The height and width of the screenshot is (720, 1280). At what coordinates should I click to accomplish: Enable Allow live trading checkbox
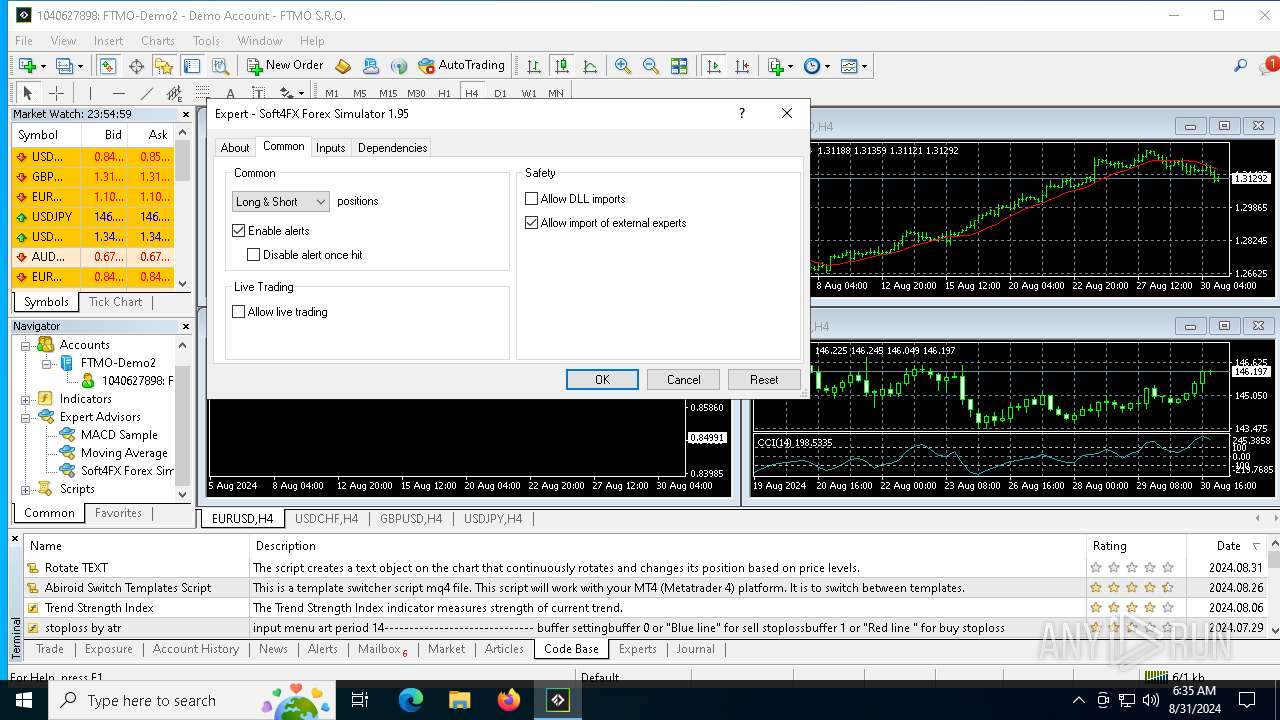click(238, 312)
